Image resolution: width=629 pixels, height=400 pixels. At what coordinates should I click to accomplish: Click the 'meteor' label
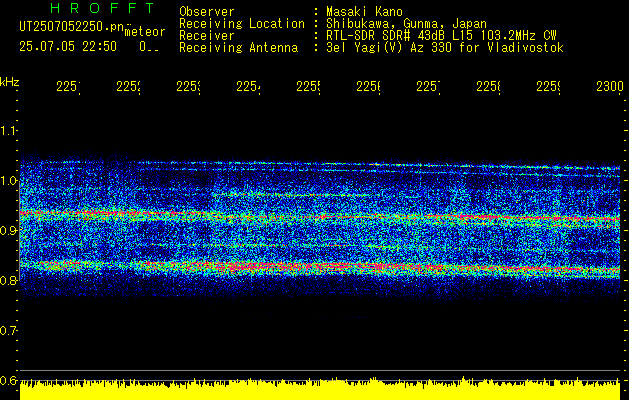click(x=145, y=32)
